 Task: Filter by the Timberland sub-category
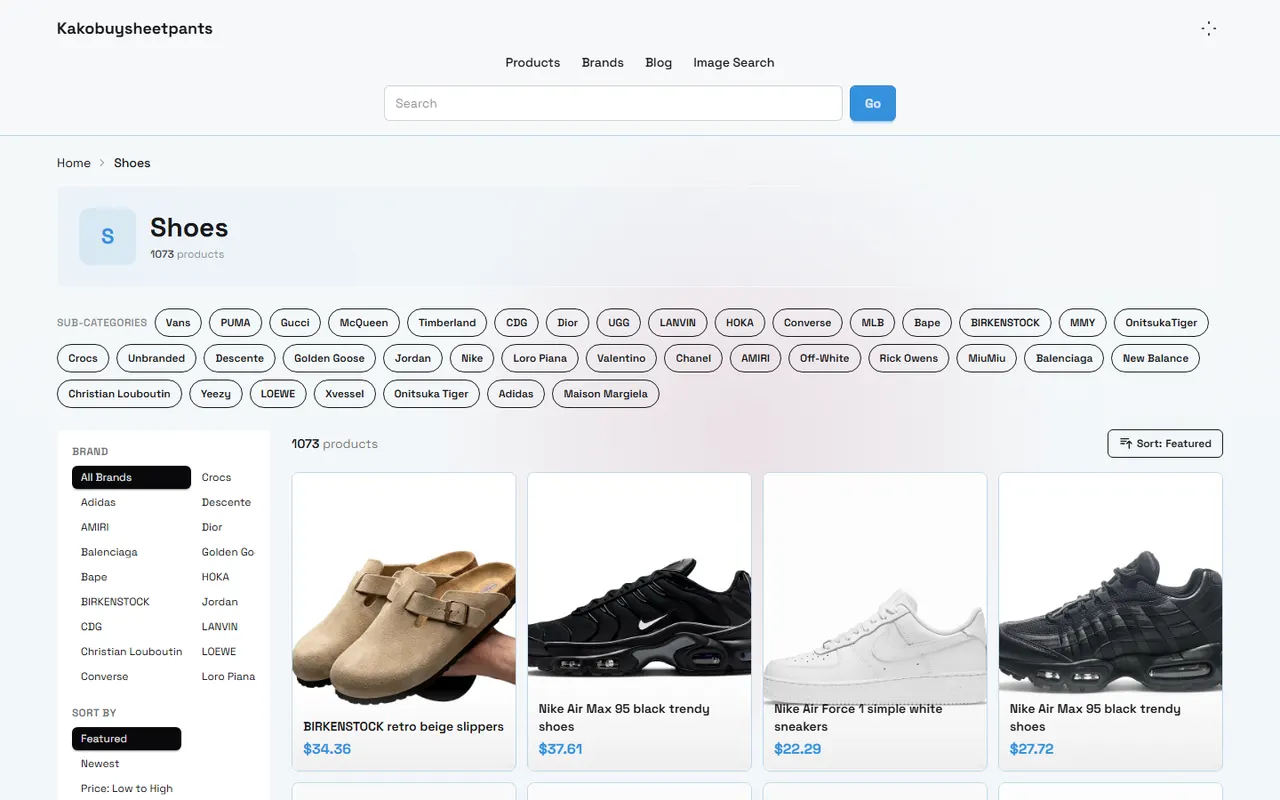(x=447, y=323)
